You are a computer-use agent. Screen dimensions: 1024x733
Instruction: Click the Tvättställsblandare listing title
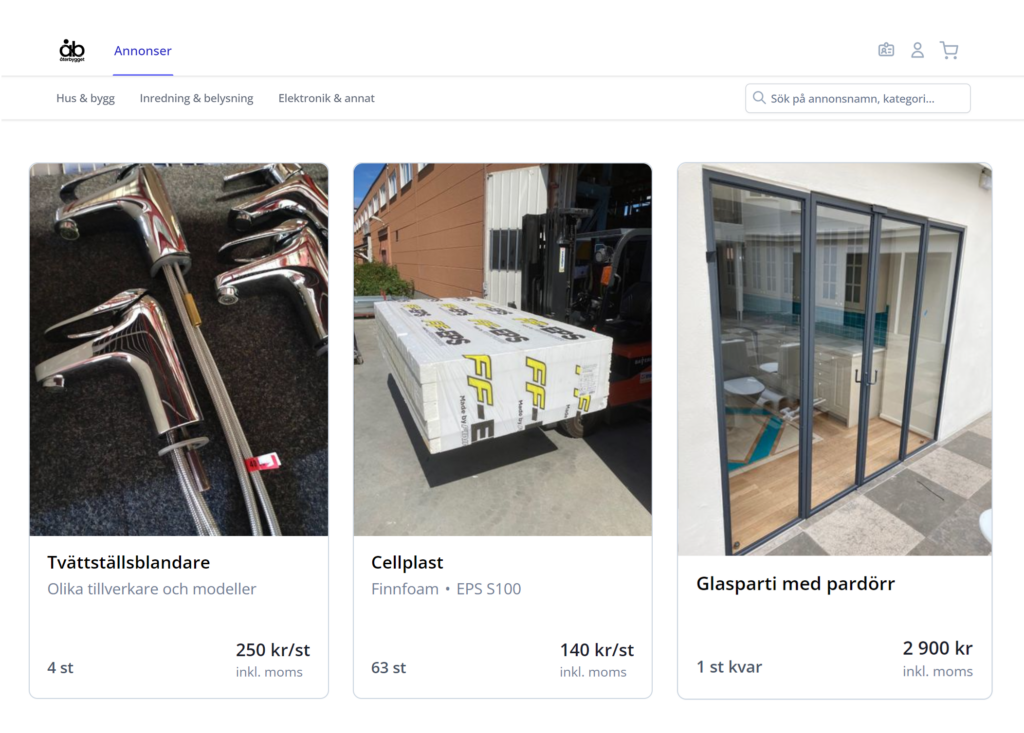(129, 562)
